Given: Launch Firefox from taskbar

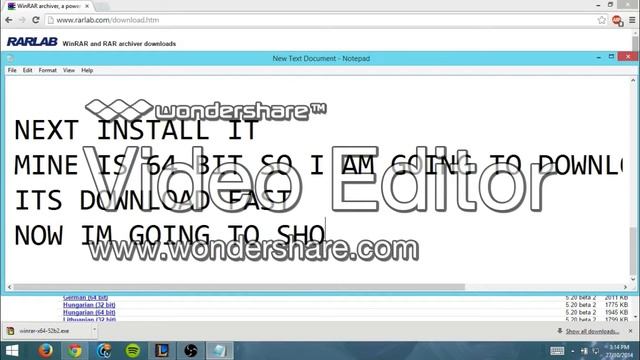Looking at the screenshot, I should [x=45, y=351].
